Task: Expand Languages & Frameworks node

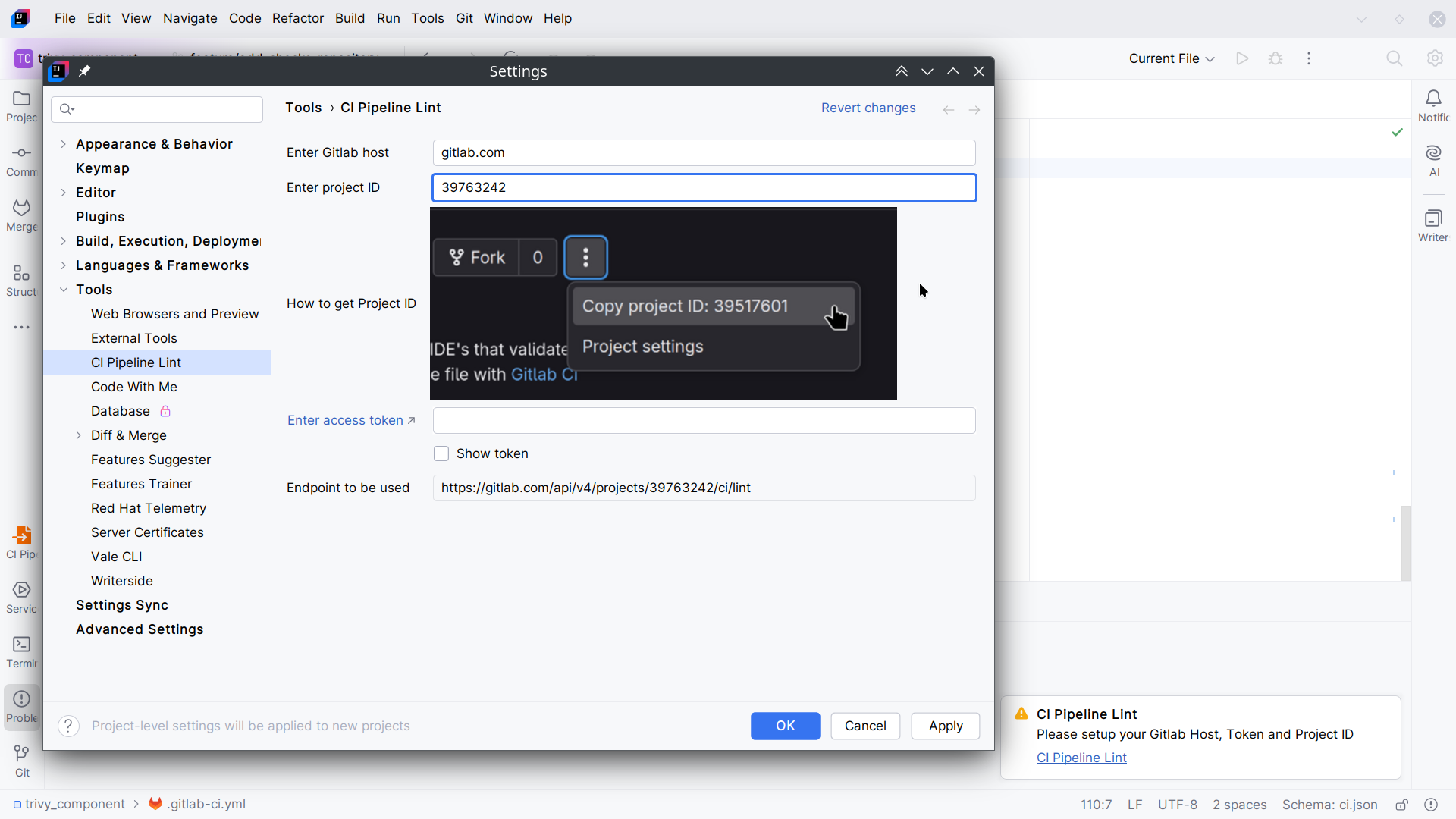Action: [x=64, y=265]
